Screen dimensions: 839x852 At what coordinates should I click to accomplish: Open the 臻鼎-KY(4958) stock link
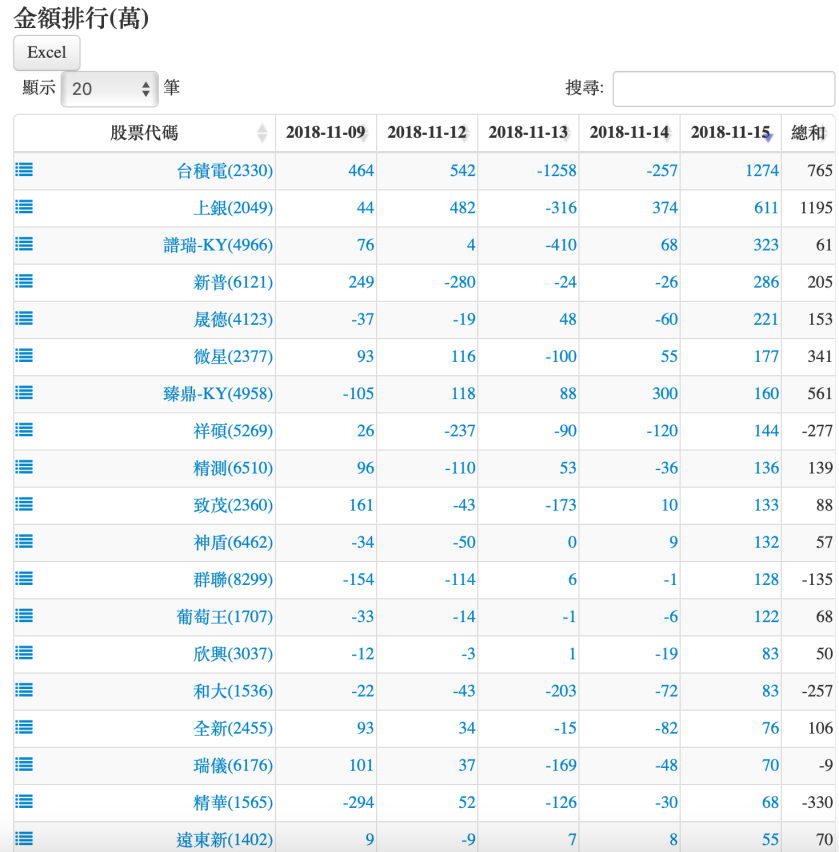tap(215, 393)
